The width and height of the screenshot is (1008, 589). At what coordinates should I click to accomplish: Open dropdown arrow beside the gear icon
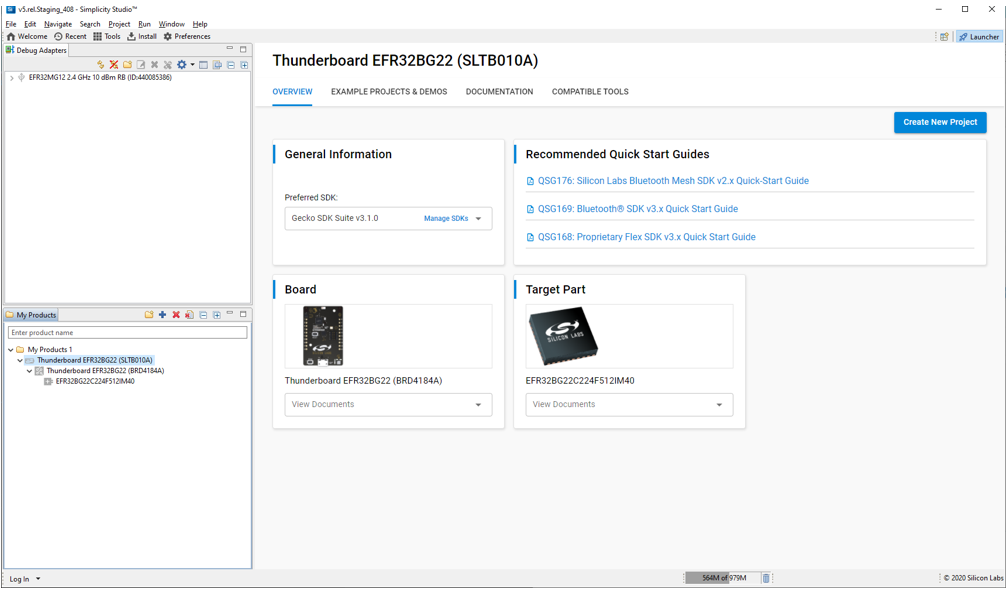click(x=192, y=65)
